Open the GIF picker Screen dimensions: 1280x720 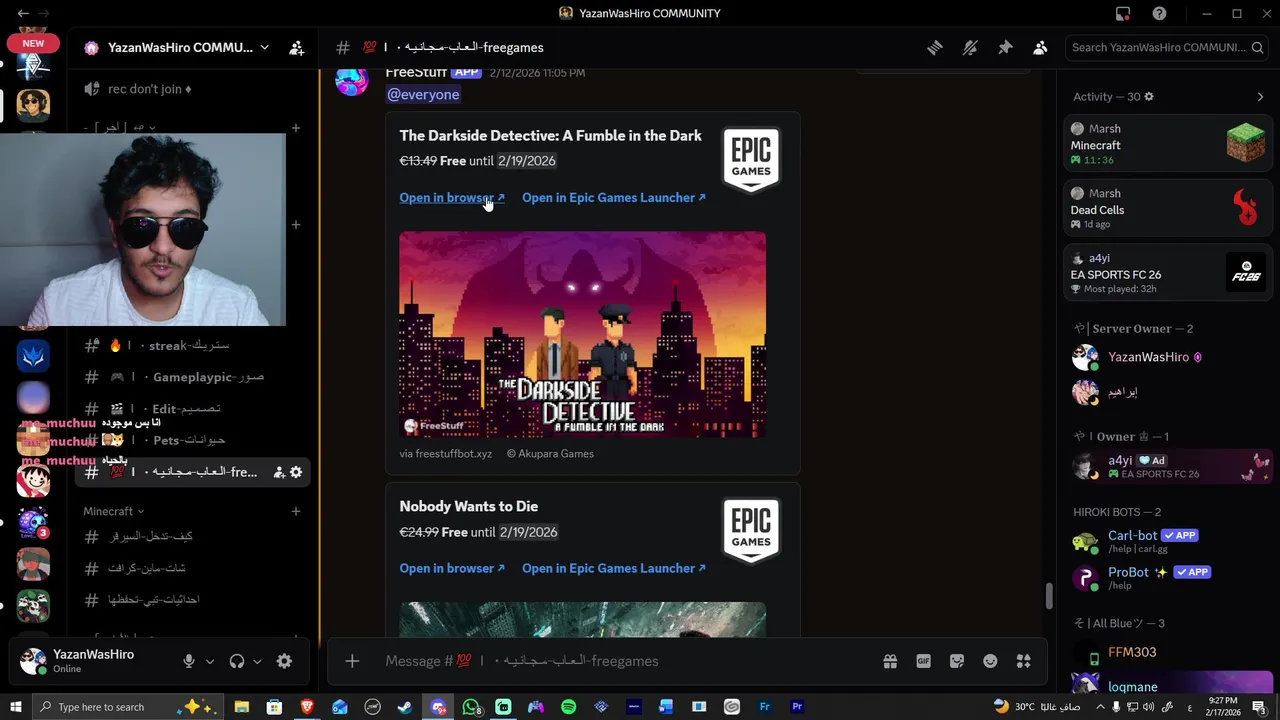[923, 661]
